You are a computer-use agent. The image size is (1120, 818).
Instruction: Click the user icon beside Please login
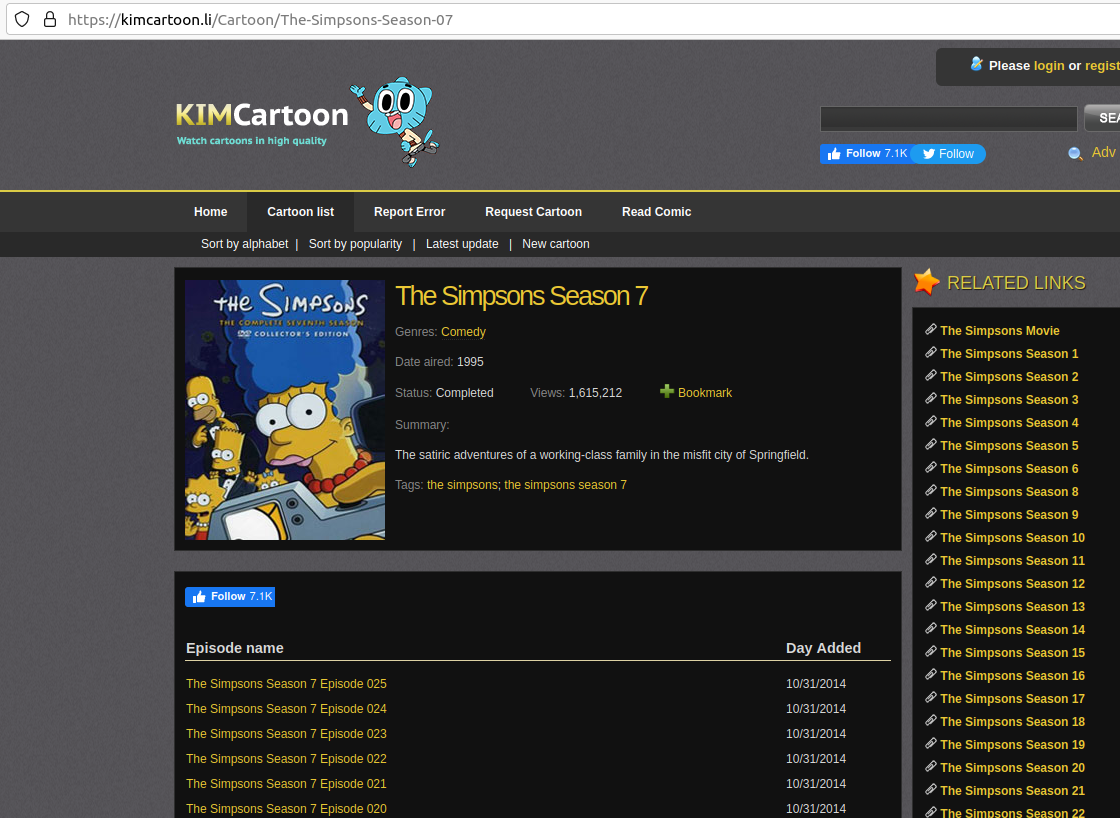976,64
